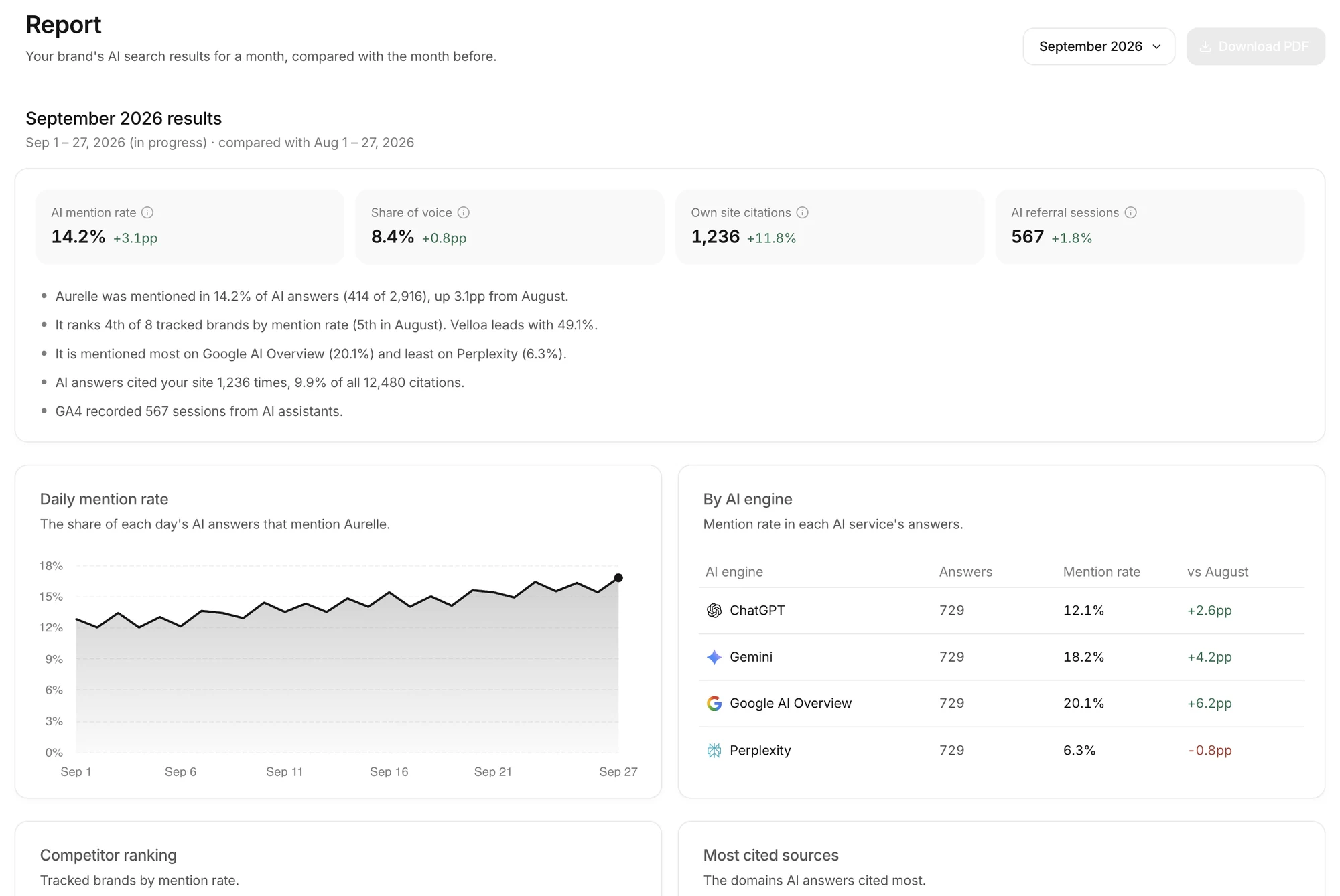Click the Gemini sparkle icon
Screen dimensions: 1340x896
pyautogui.click(x=714, y=657)
